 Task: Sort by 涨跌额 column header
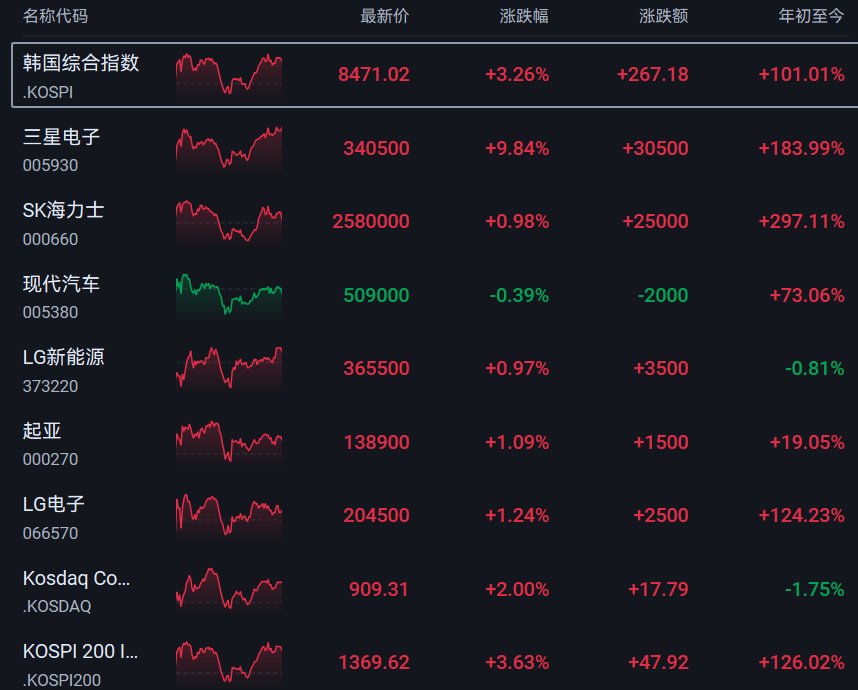tap(663, 16)
